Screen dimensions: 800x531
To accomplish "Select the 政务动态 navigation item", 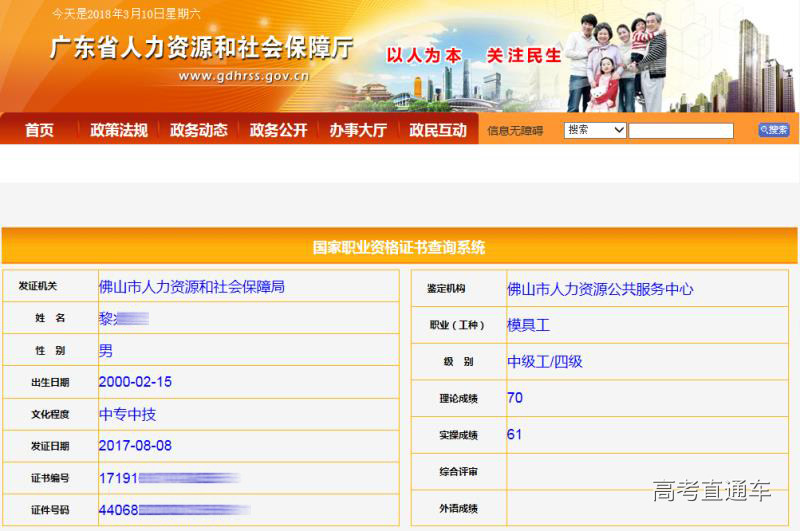I will (x=198, y=130).
